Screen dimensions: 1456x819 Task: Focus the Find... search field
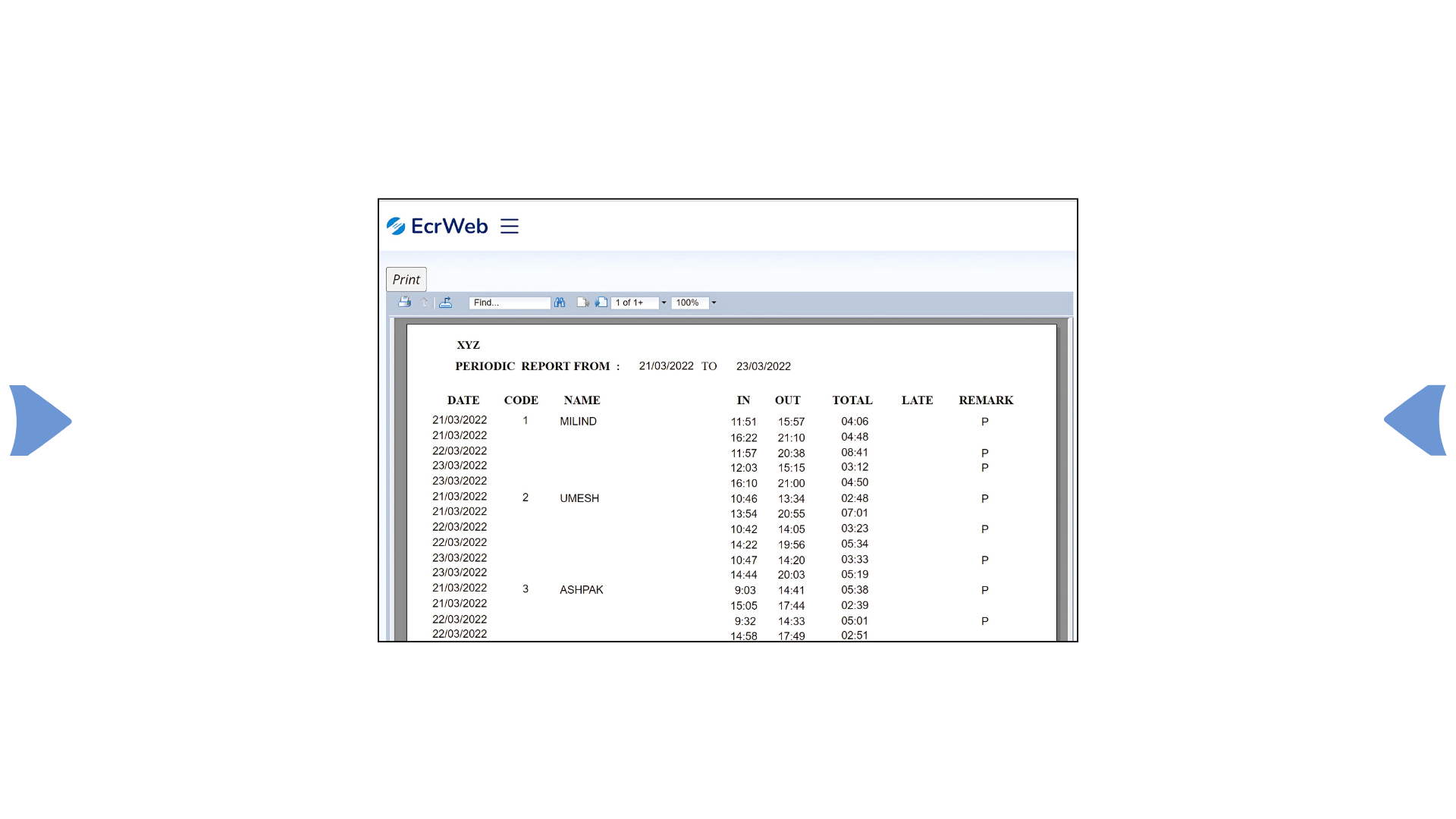click(510, 303)
